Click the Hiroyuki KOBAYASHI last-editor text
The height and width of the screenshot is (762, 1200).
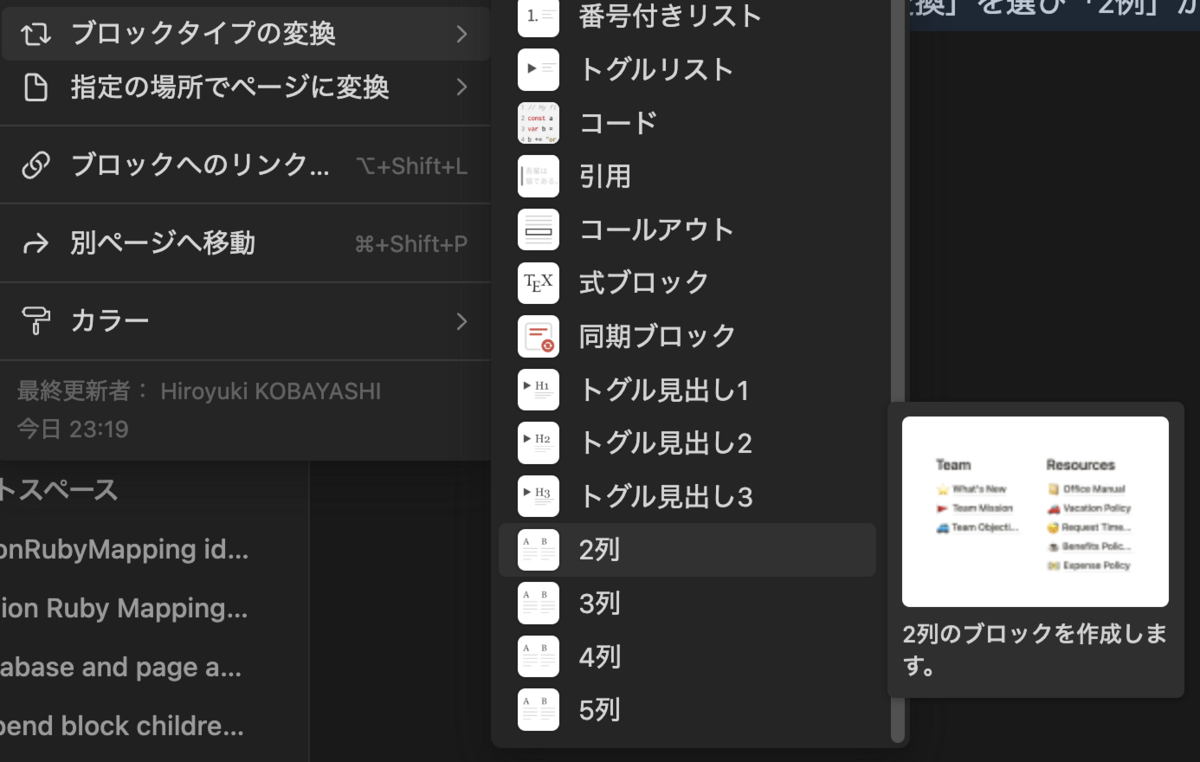[271, 391]
